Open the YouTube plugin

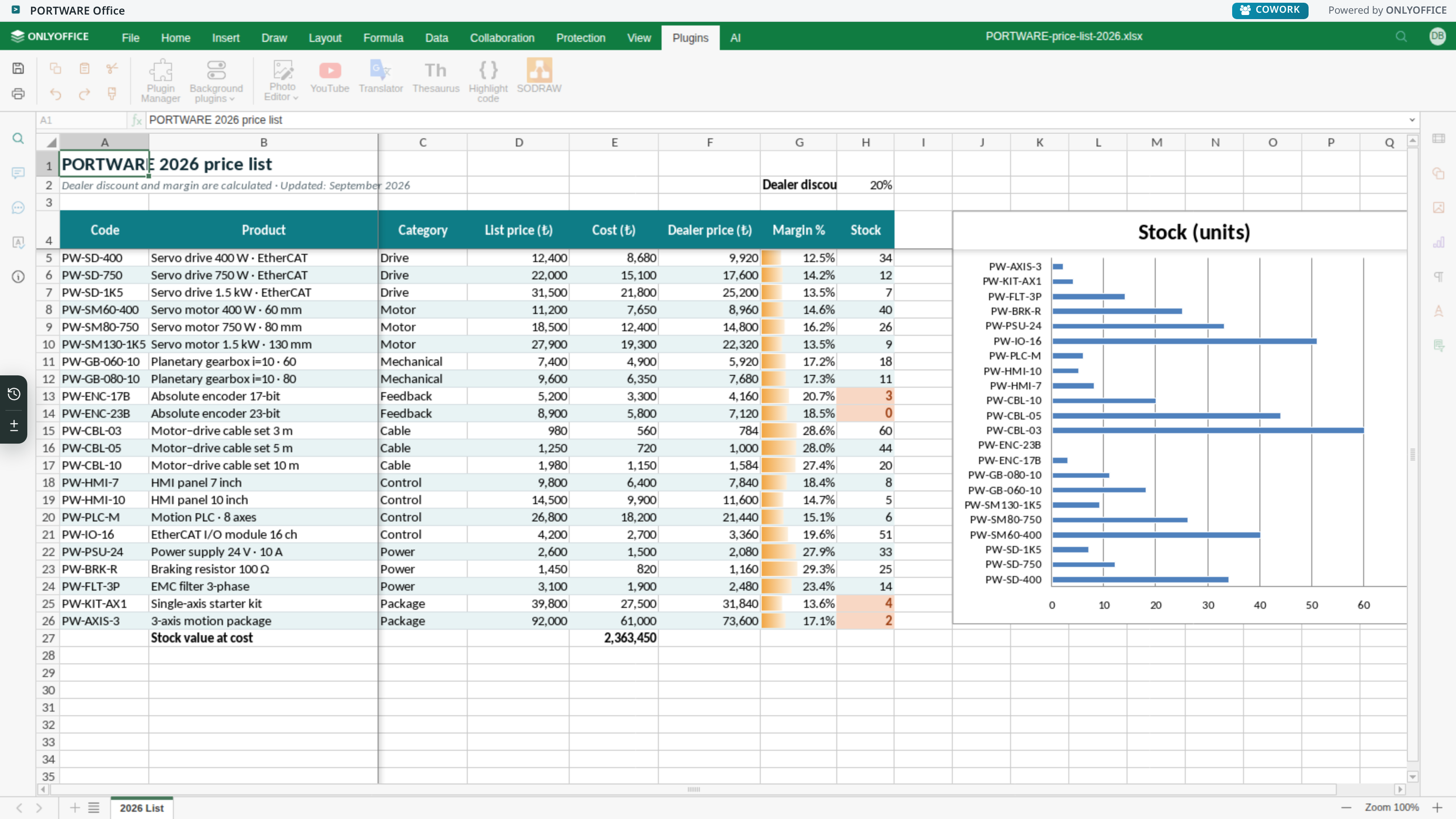pos(329,78)
